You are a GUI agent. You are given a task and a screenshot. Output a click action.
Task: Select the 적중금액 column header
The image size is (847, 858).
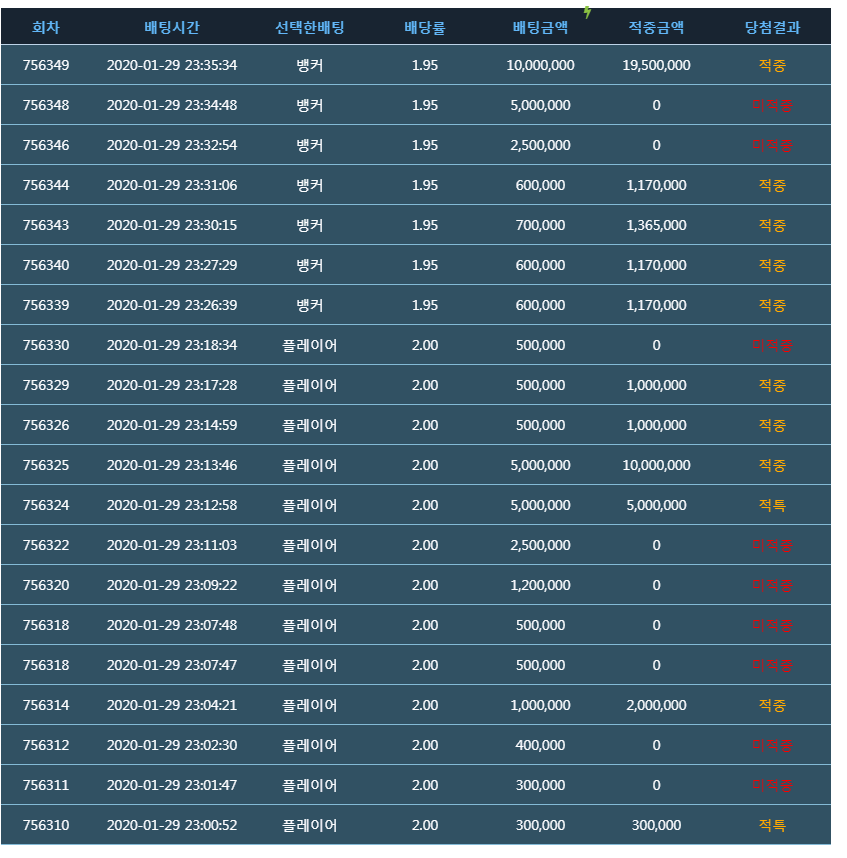(x=656, y=27)
